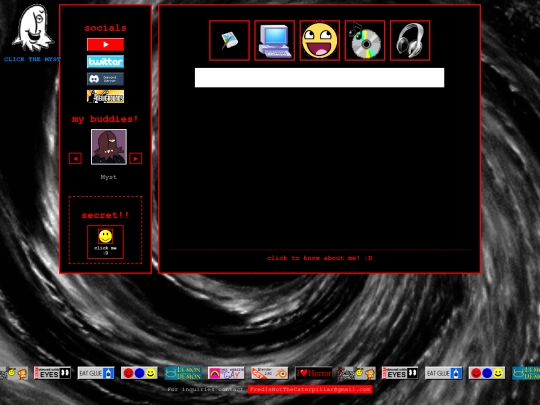
Task: Open the 'this website is gay' rainbow badge
Action: (226, 373)
